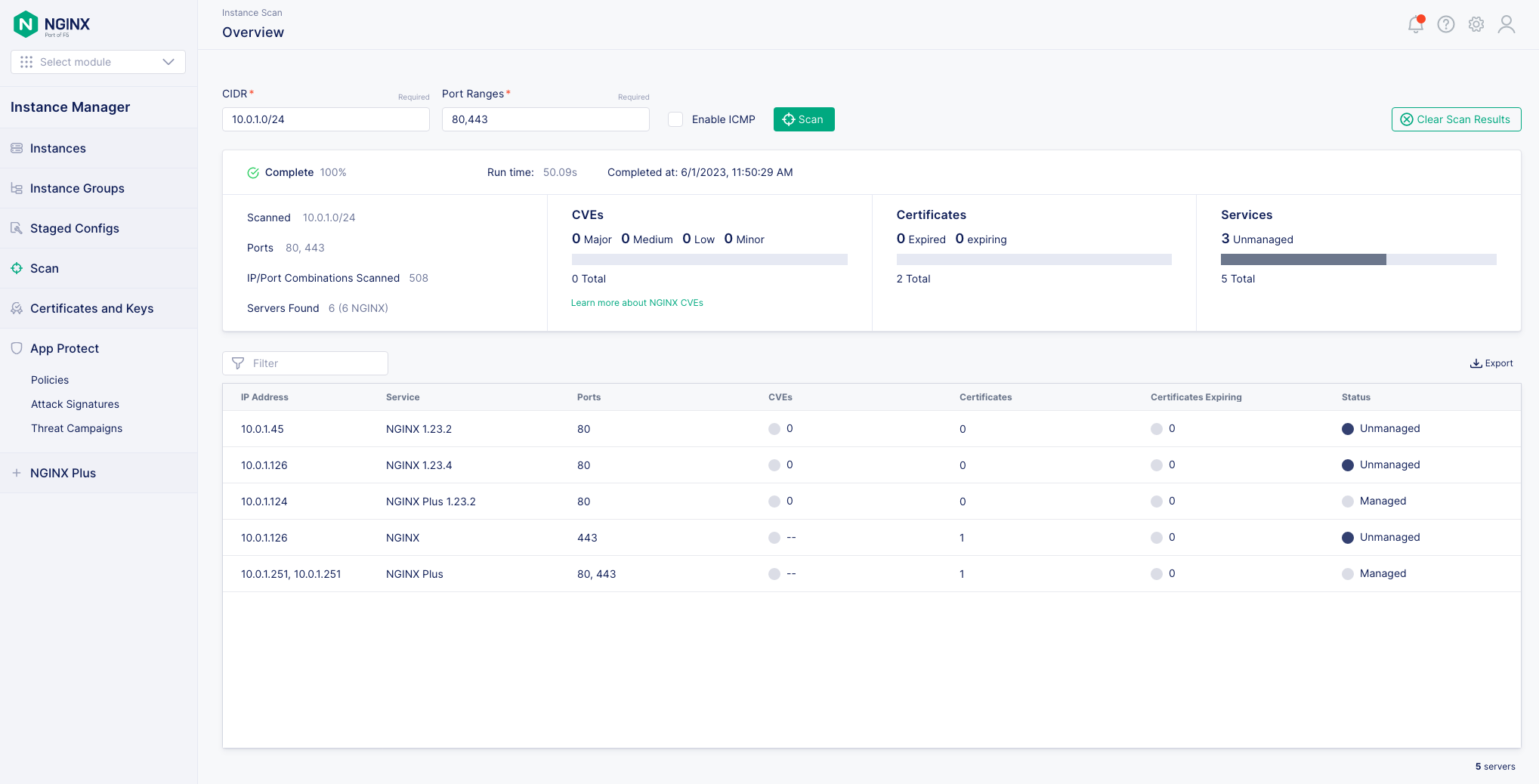Collapse the App Protect section
Screen dimensions: 1539x784
[x=64, y=348]
